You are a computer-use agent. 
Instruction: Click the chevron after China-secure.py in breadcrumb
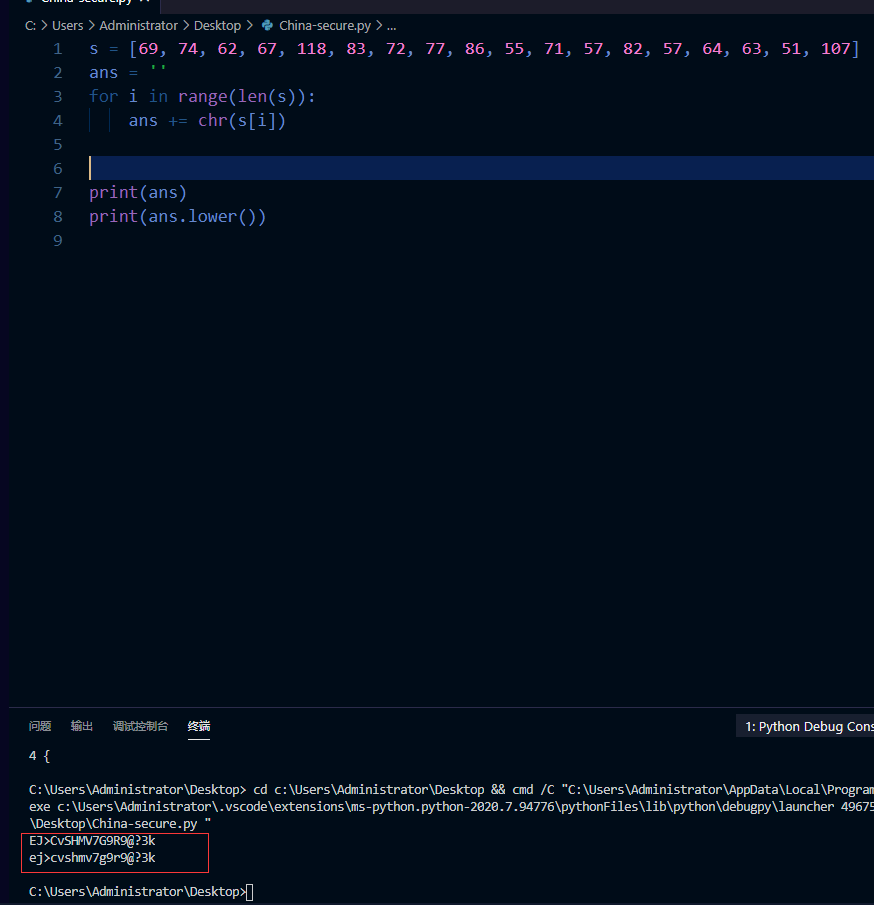click(x=379, y=26)
